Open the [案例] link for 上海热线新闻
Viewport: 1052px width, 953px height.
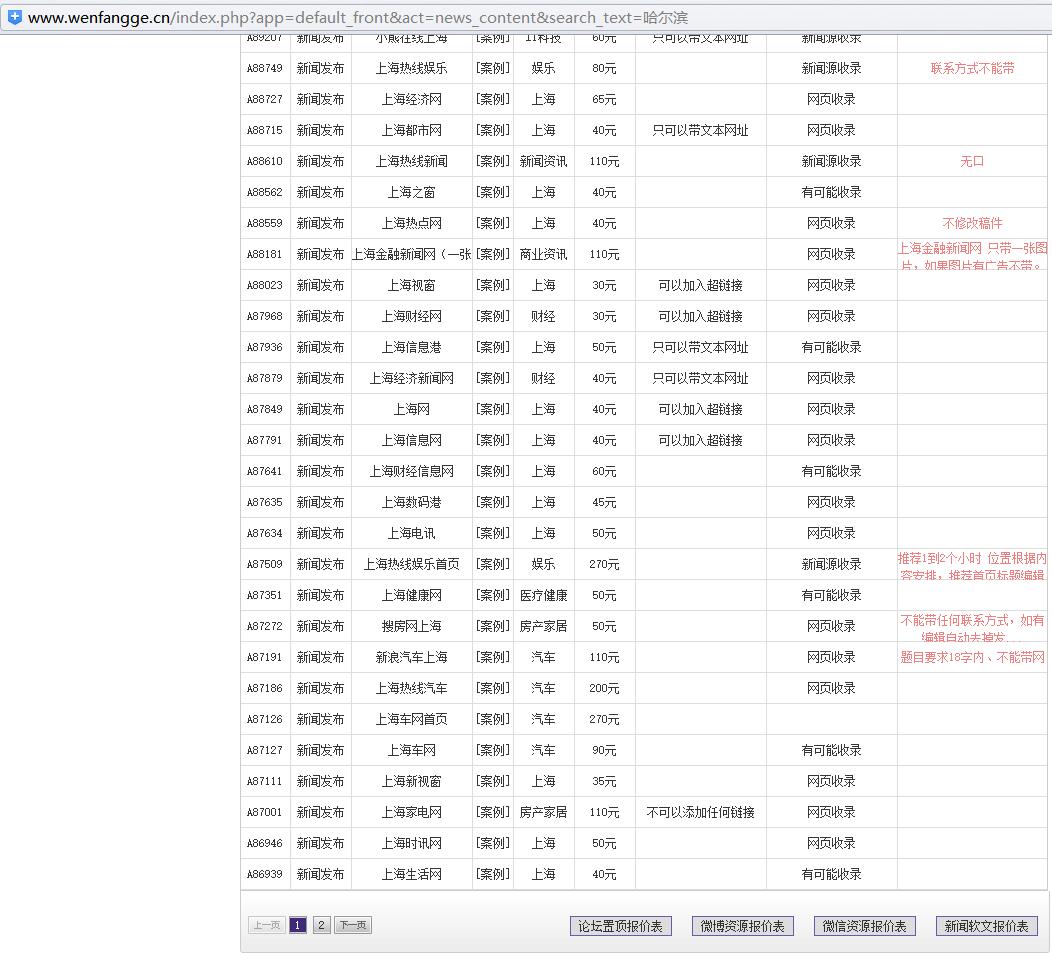(492, 161)
